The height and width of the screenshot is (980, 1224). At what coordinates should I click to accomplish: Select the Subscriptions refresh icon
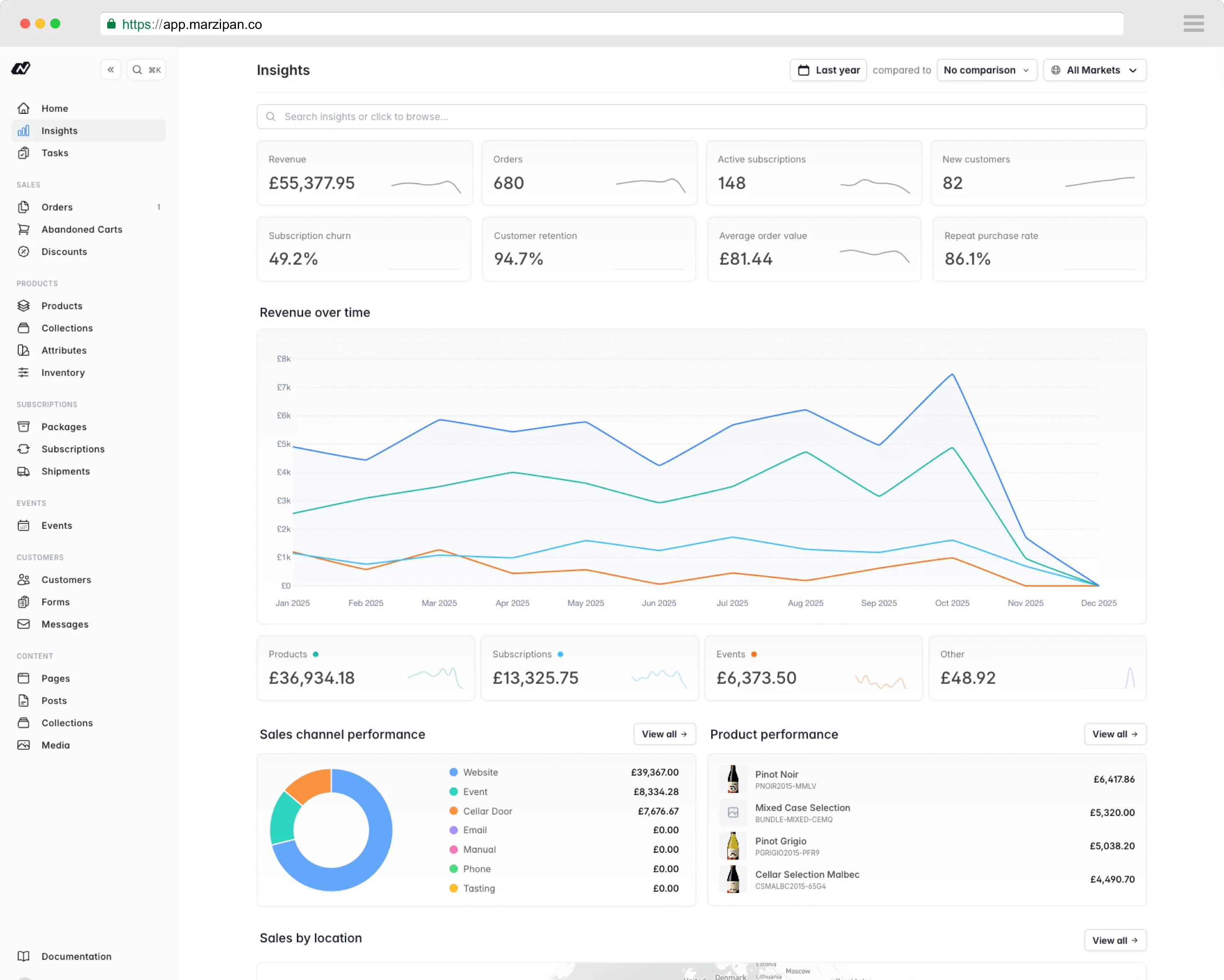(x=24, y=449)
